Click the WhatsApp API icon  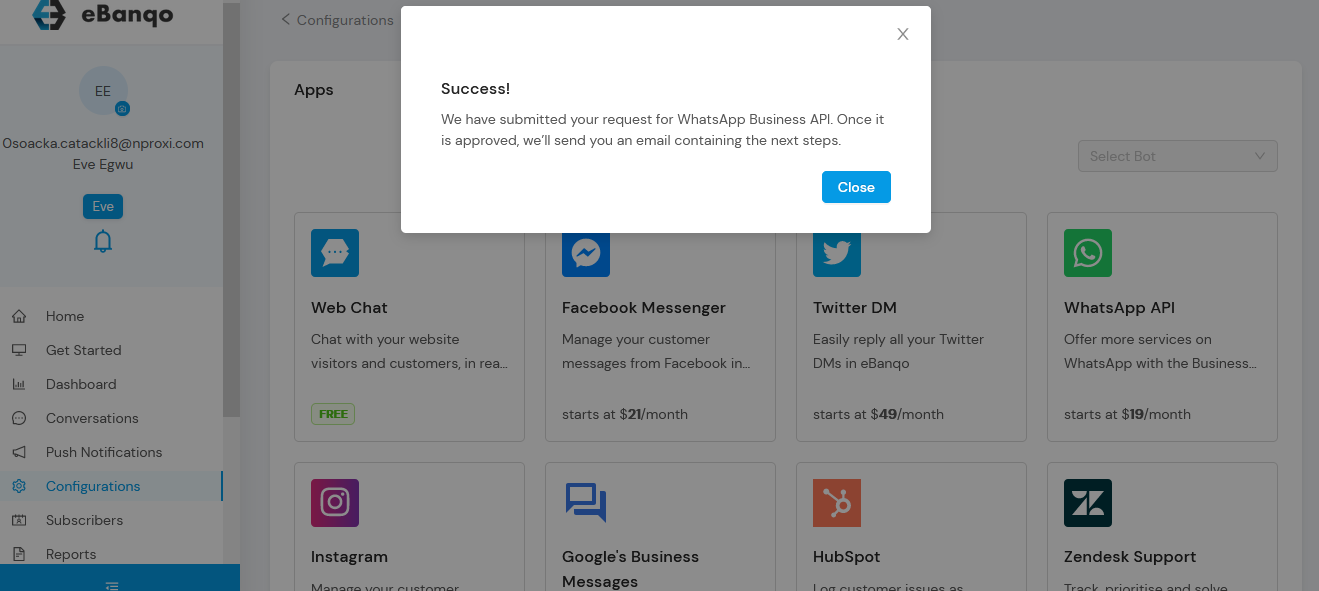point(1088,253)
